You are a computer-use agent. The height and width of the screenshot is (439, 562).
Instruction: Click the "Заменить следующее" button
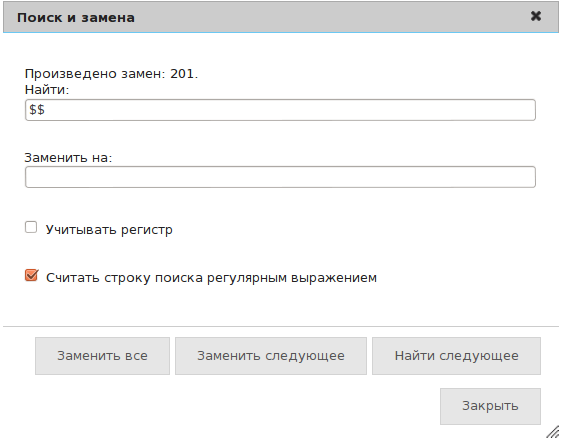tap(271, 356)
